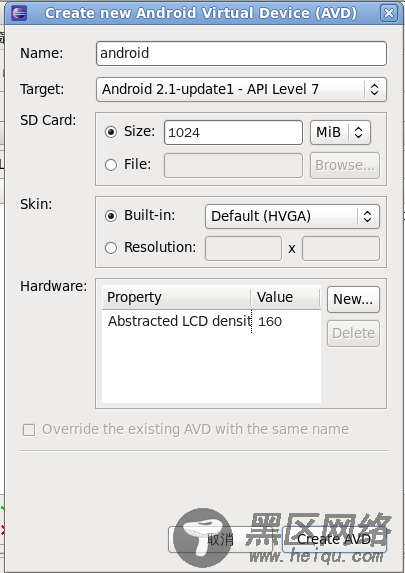Click the SD card size field showing 1024

[x=233, y=132]
